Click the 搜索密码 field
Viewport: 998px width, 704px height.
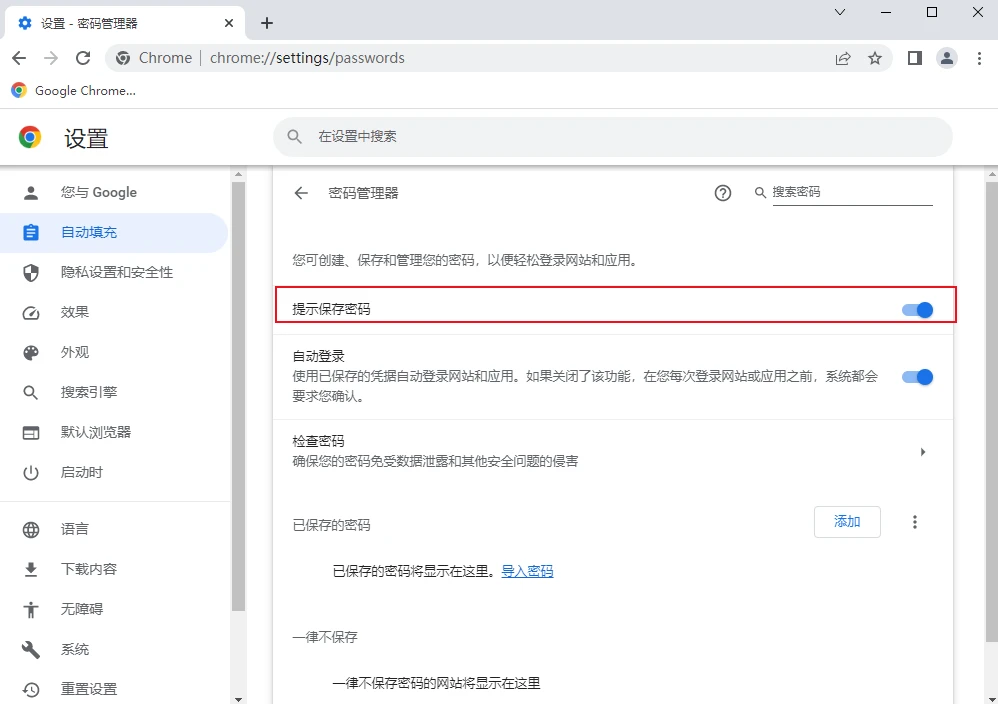[852, 192]
